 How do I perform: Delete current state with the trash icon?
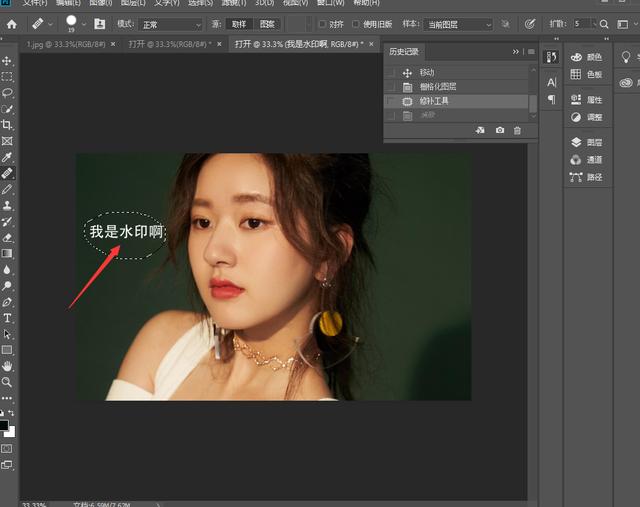[517, 131]
